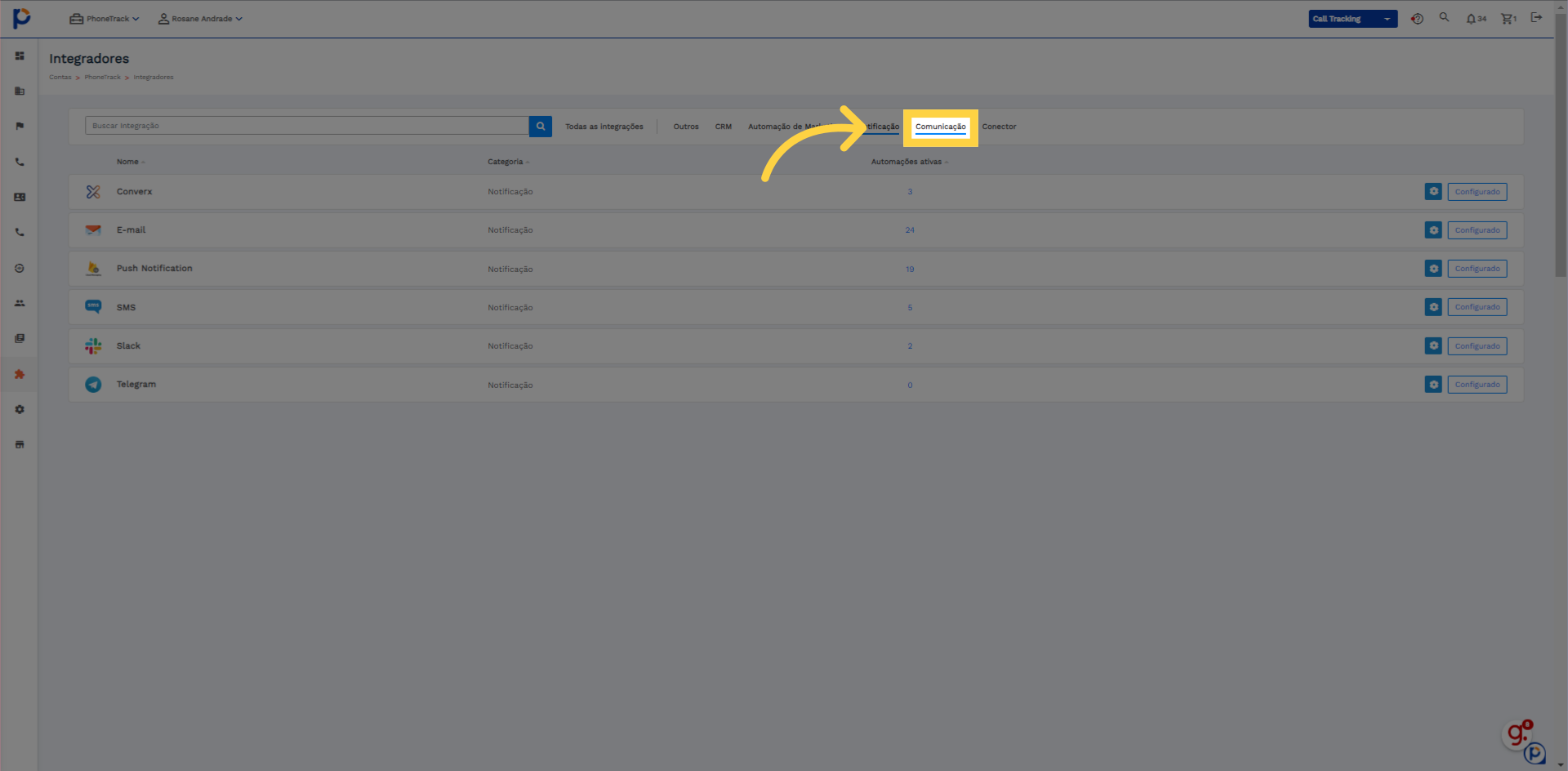Click the help question mark icon
This screenshot has height=771, width=1568.
1417,19
